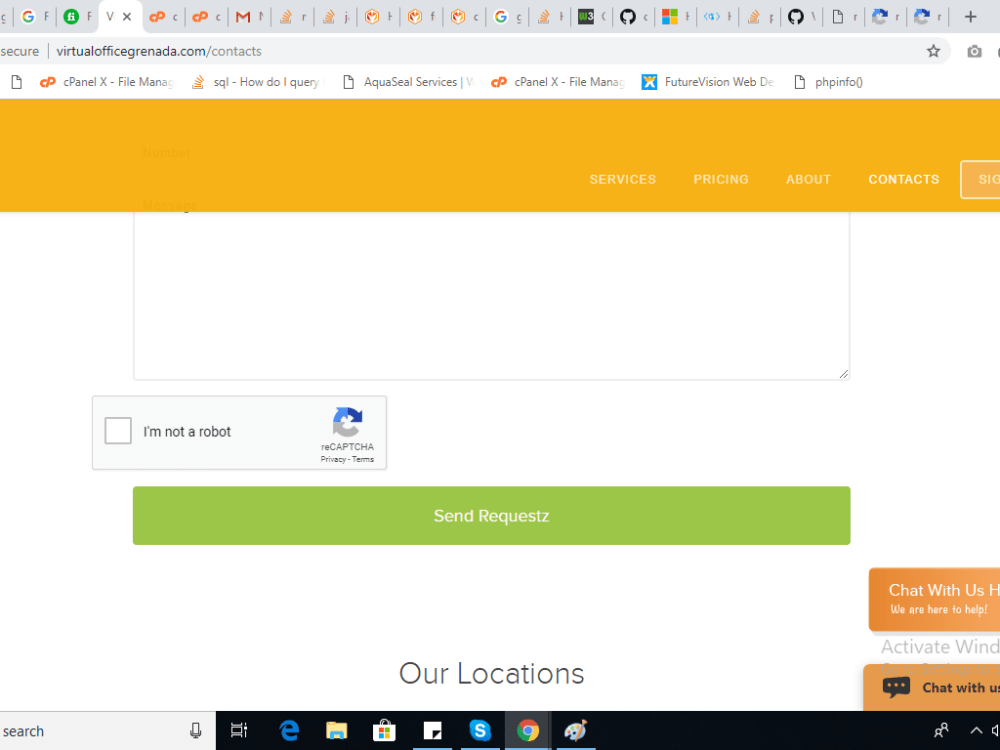
Task: Click the Chat with us speech-bubble button
Action: click(932, 688)
